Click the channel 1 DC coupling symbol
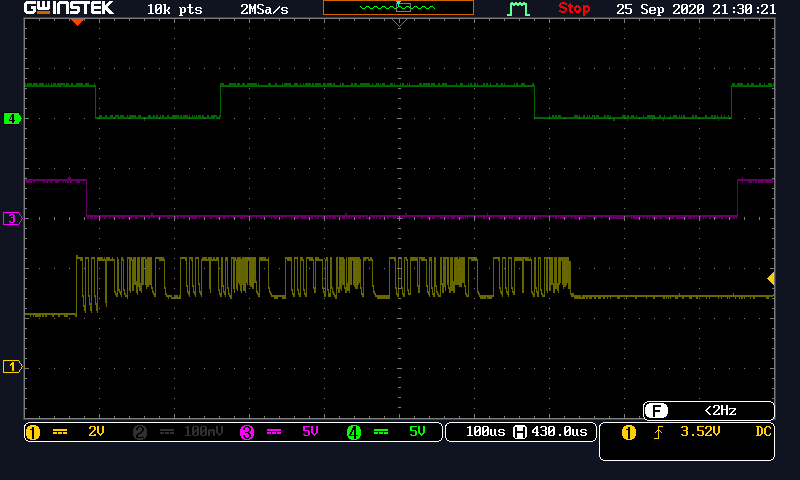The image size is (800, 480). click(60, 432)
